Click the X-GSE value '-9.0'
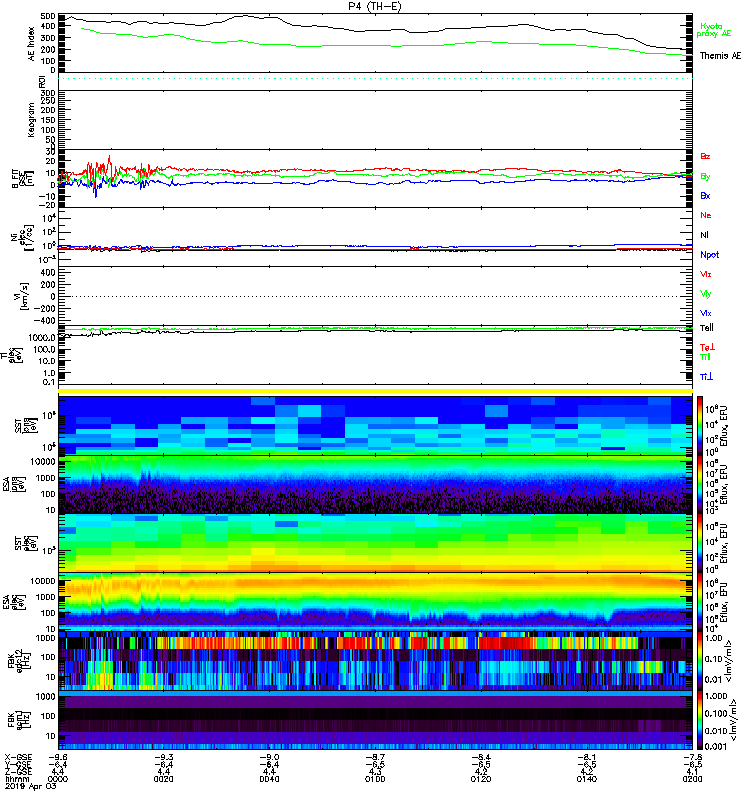This screenshot has width=750, height=800. tap(269, 757)
